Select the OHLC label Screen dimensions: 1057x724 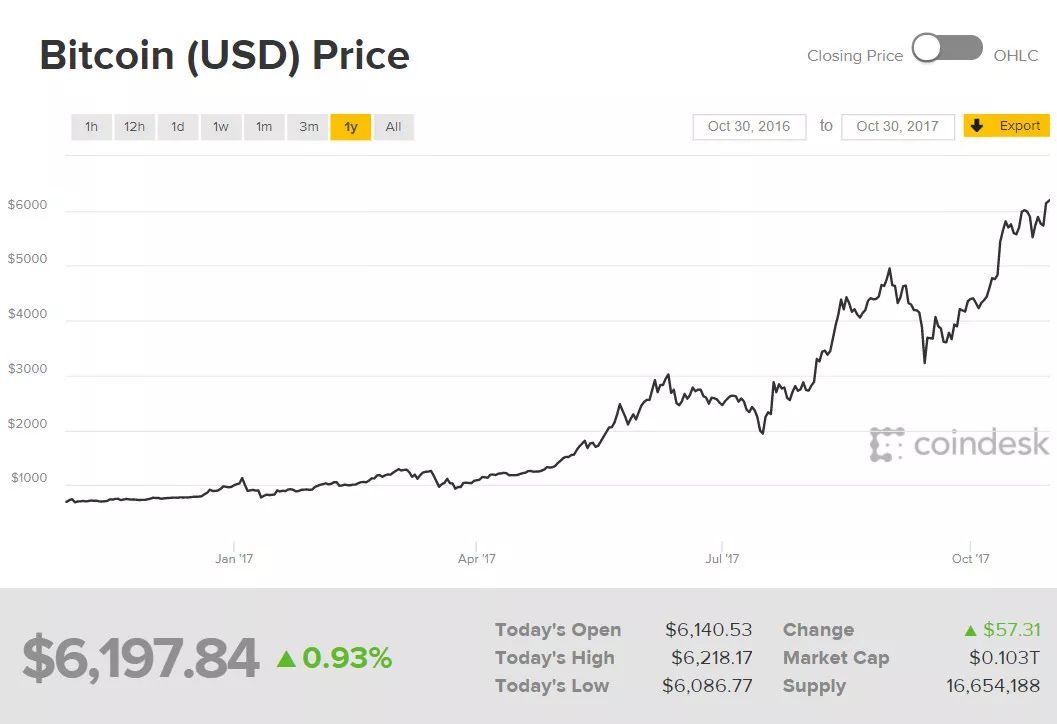tap(1015, 56)
